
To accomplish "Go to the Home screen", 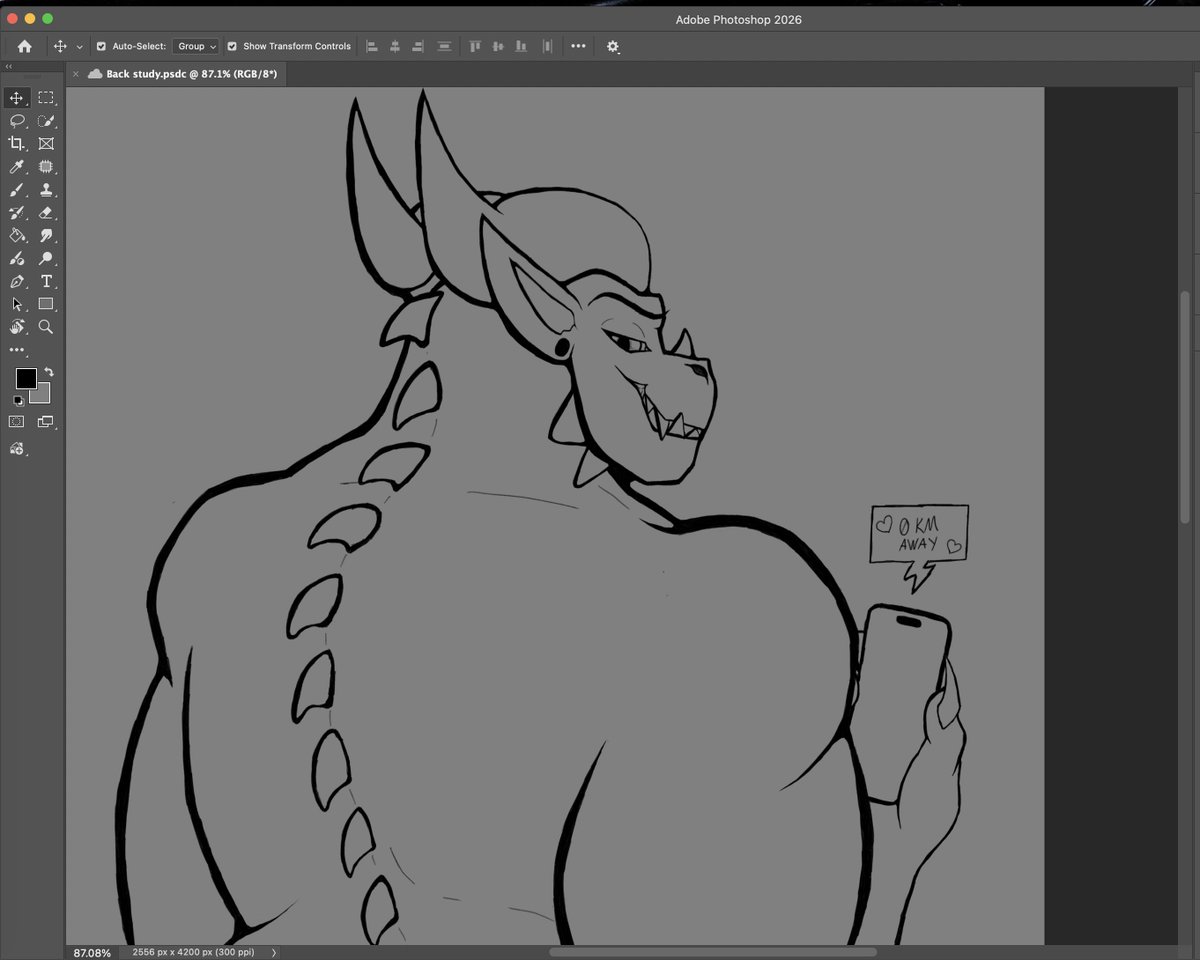I will (x=24, y=46).
